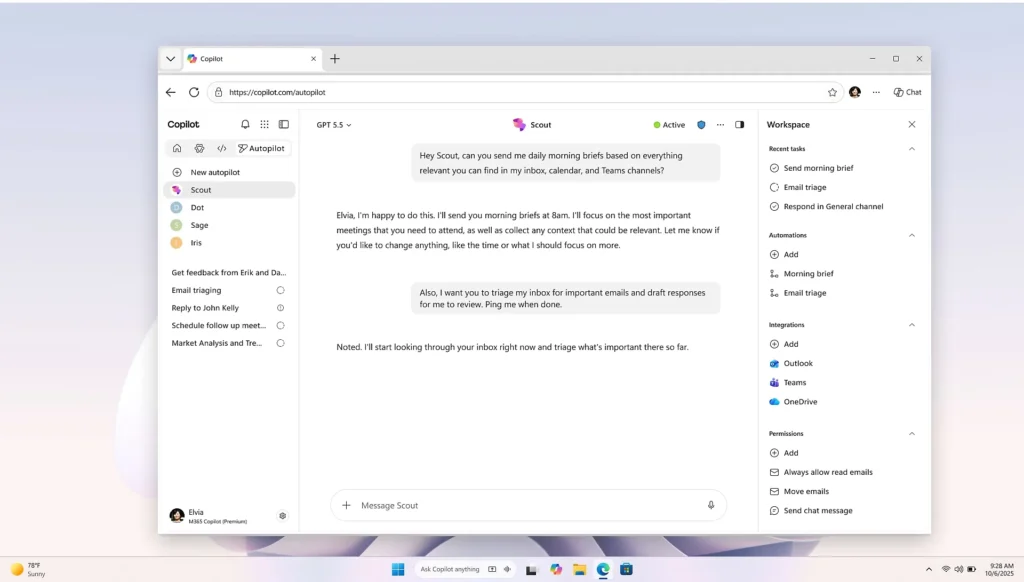
Task: Open the browser tab list dropdown
Action: point(170,59)
